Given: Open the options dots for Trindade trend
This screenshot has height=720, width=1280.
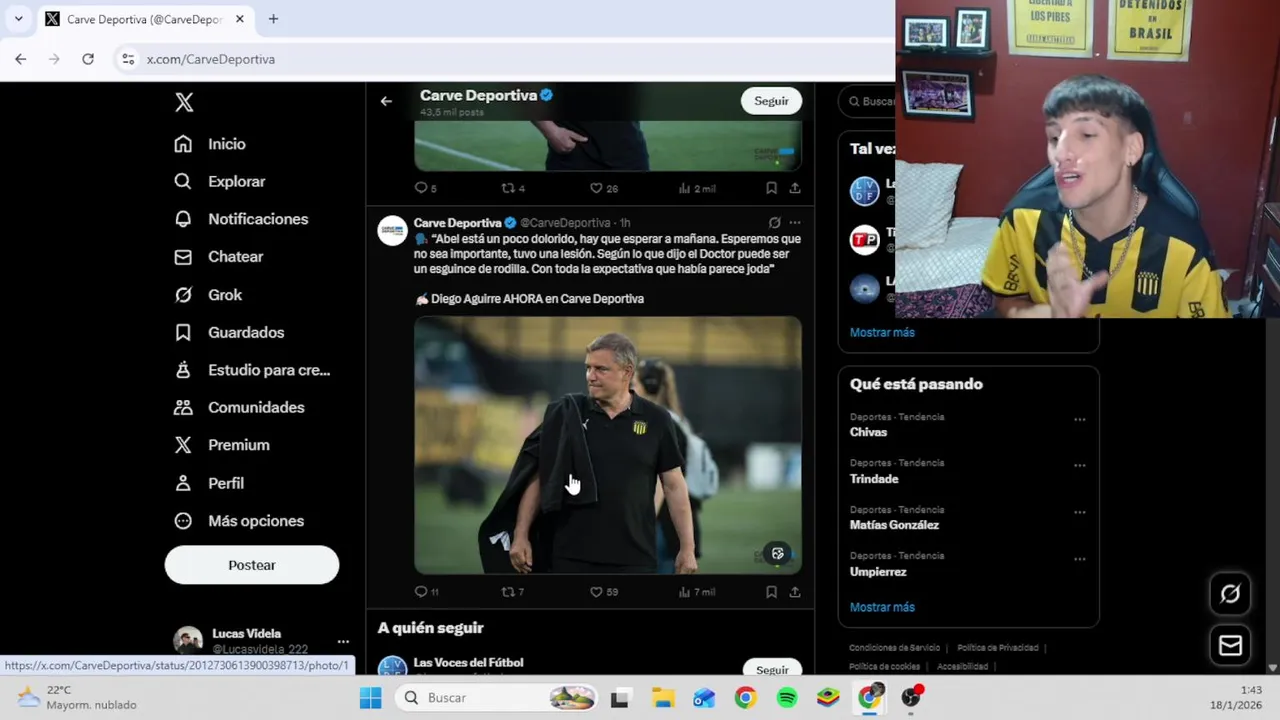Looking at the screenshot, I should click(1079, 466).
